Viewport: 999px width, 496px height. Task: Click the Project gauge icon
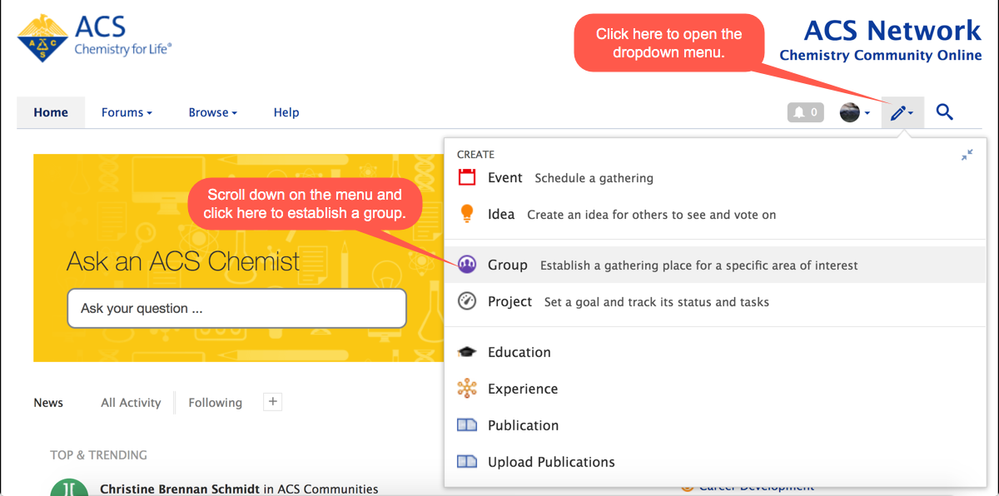467,301
